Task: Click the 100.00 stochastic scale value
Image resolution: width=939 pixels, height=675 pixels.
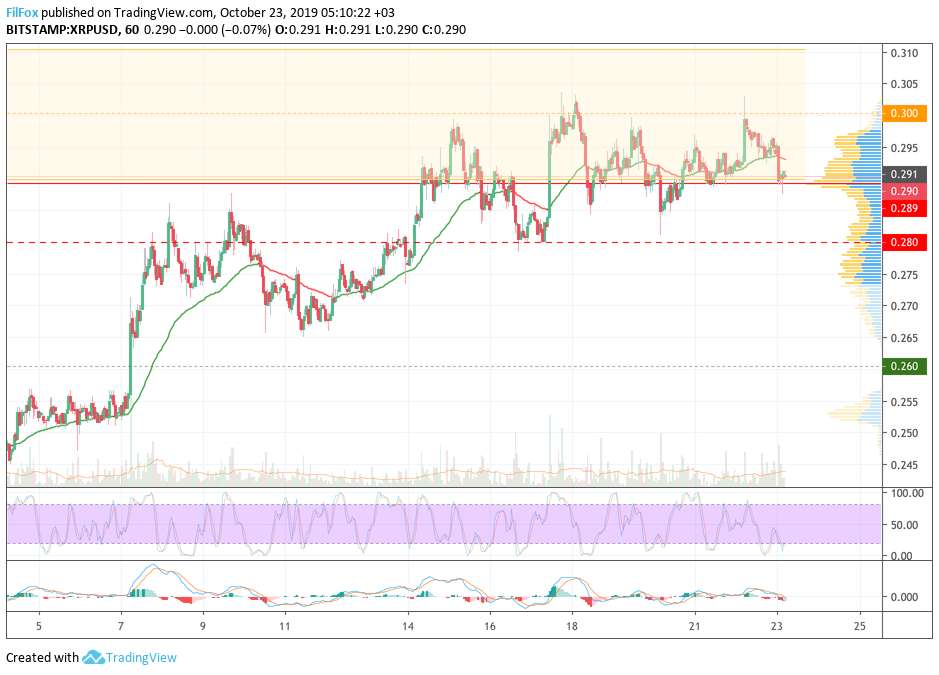Action: pyautogui.click(x=907, y=493)
